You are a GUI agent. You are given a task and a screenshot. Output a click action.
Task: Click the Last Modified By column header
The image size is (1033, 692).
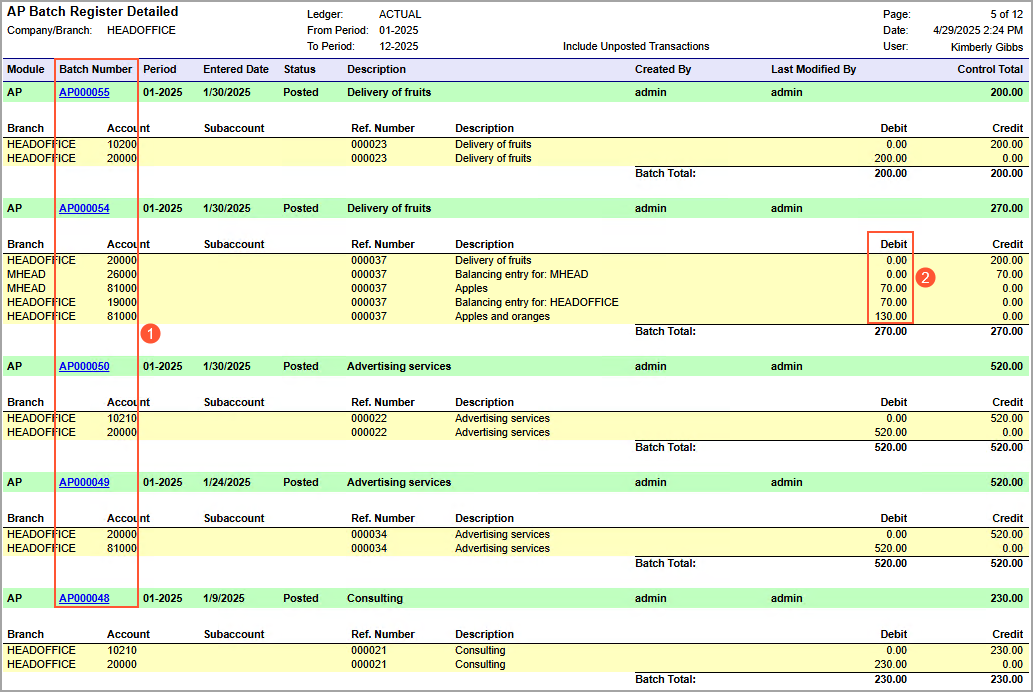(814, 69)
